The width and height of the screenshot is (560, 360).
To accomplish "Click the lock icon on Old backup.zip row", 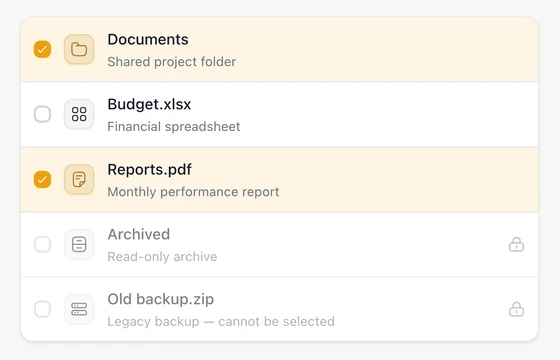I will 516,309.
